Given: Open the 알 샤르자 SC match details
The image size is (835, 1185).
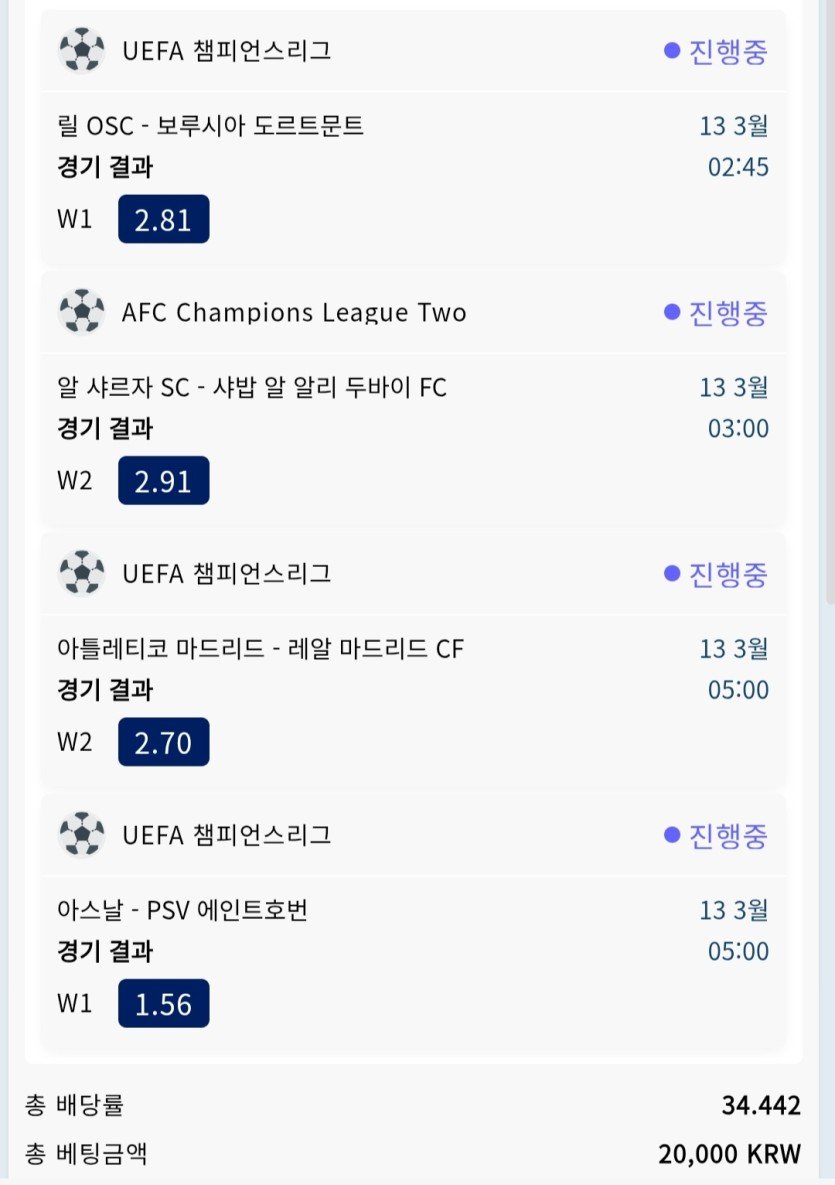Looking at the screenshot, I should [x=252, y=387].
